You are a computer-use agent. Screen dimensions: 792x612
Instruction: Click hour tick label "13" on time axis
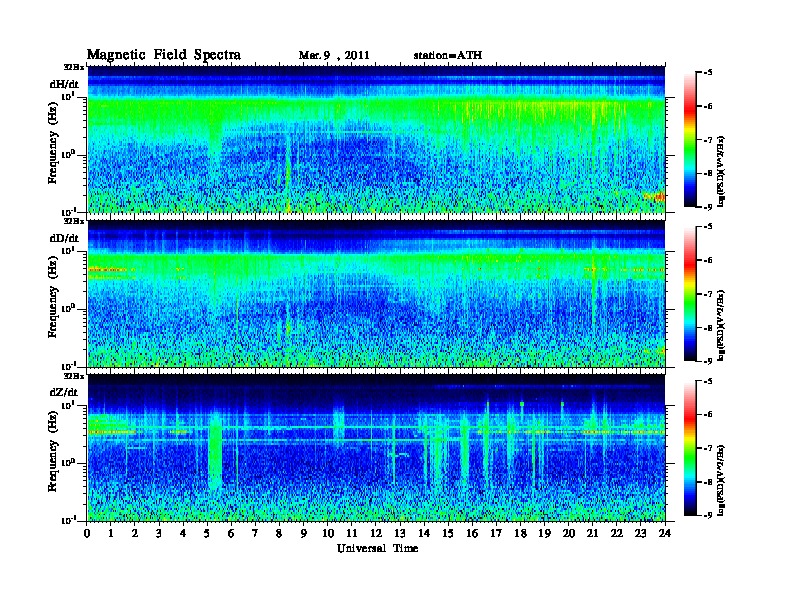tap(400, 533)
